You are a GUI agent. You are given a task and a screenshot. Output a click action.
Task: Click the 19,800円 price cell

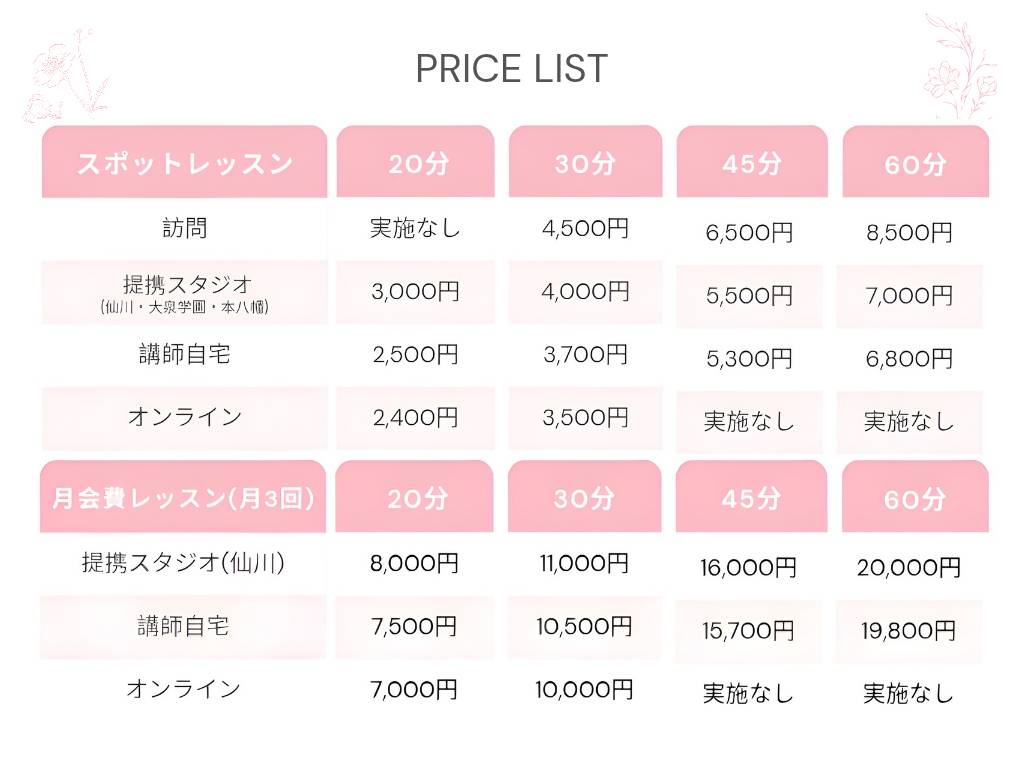(x=910, y=631)
